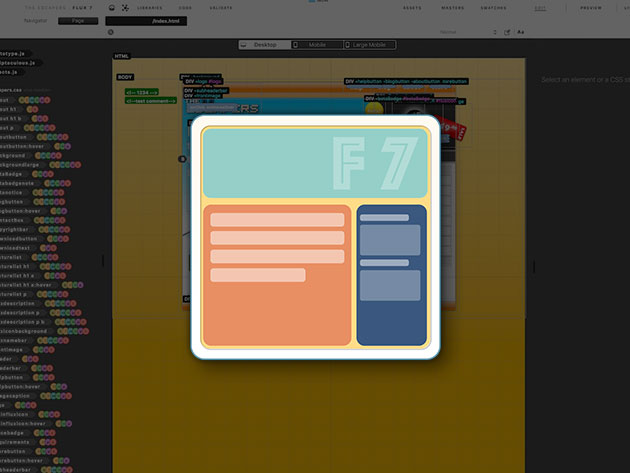Screen dimensions: 630x473
Task: Select Validate in the top toolbar
Action: [221, 8]
